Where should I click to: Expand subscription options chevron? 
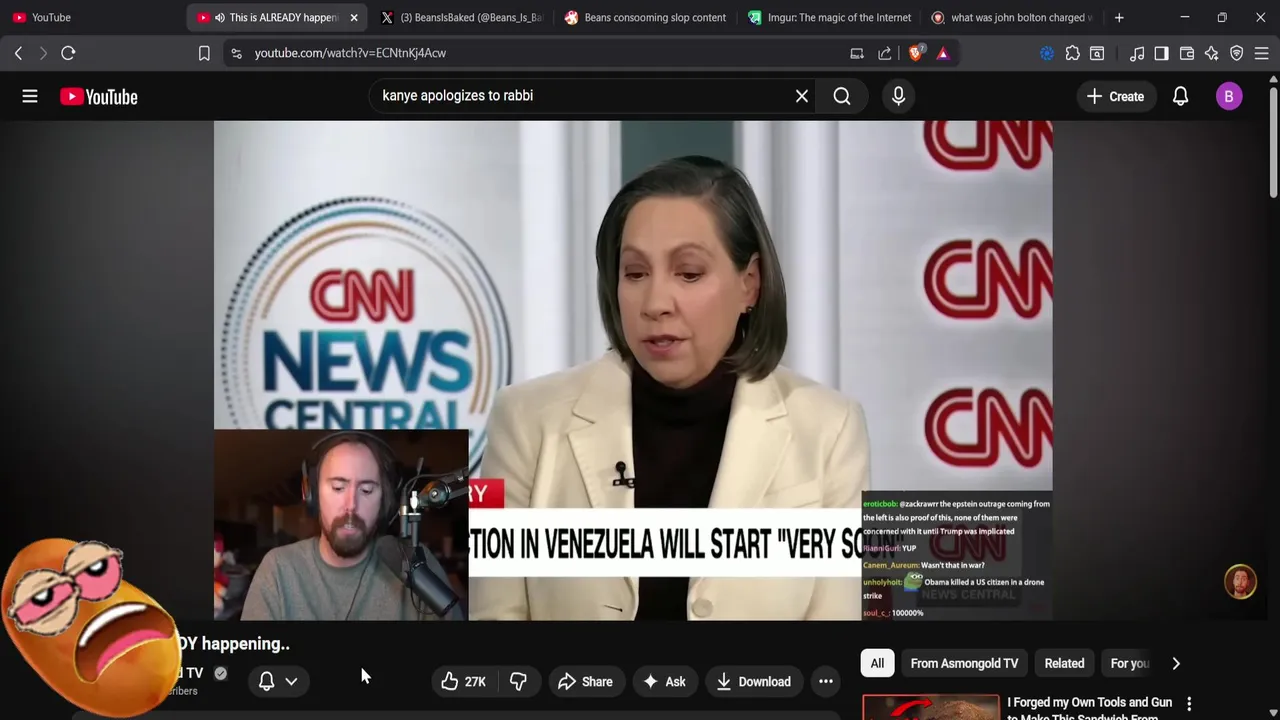[x=291, y=681]
